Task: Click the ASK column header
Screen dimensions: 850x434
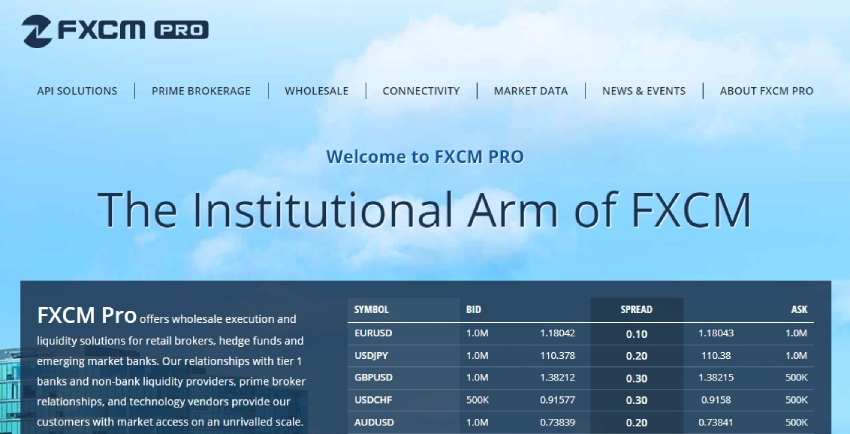Action: [x=798, y=310]
